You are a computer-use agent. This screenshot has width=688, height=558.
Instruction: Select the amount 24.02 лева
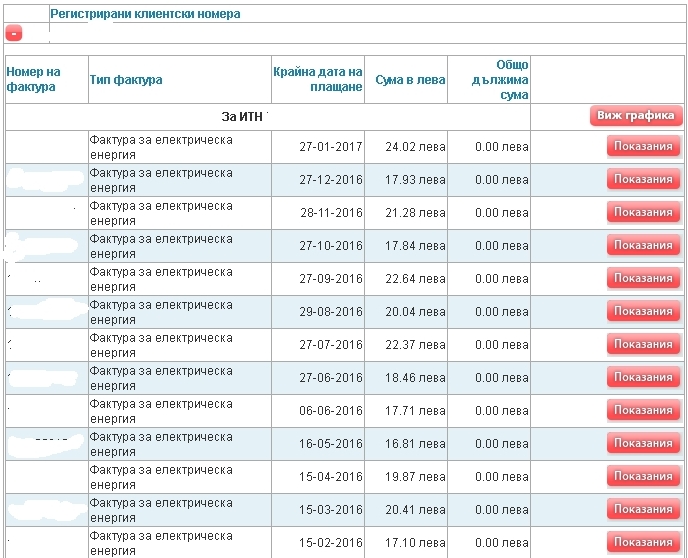click(416, 147)
